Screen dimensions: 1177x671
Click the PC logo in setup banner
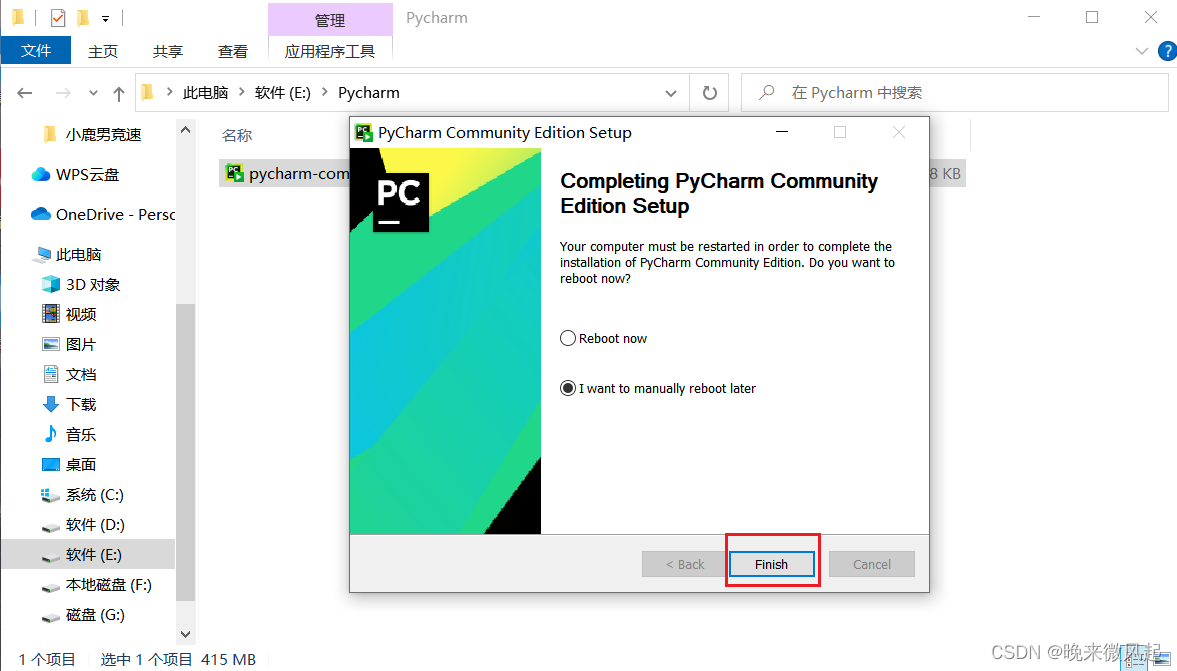pyautogui.click(x=400, y=202)
